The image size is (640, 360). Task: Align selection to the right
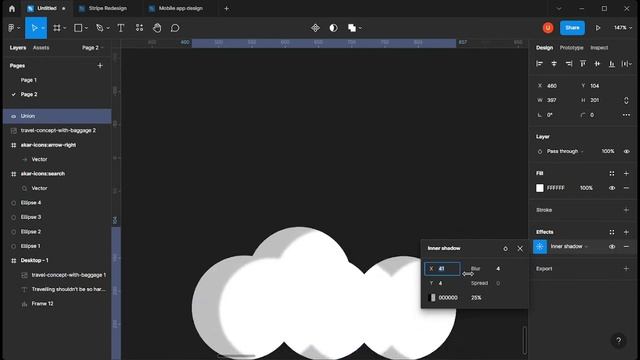569,64
